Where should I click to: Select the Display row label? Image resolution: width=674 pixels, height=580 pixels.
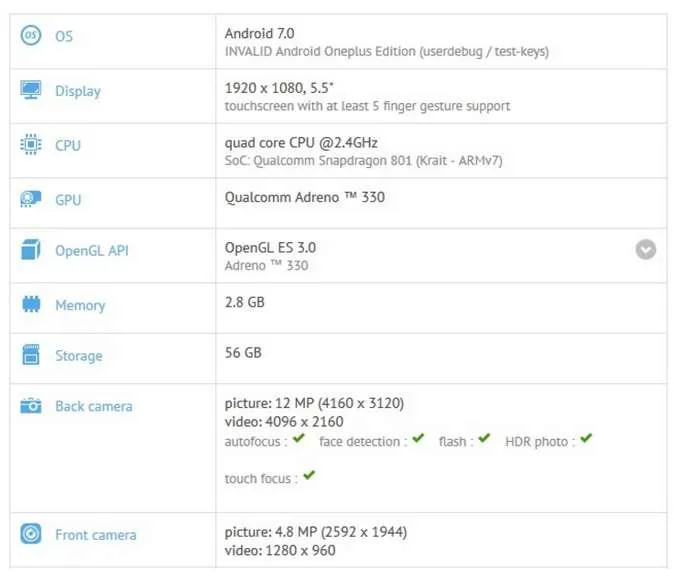tap(78, 91)
